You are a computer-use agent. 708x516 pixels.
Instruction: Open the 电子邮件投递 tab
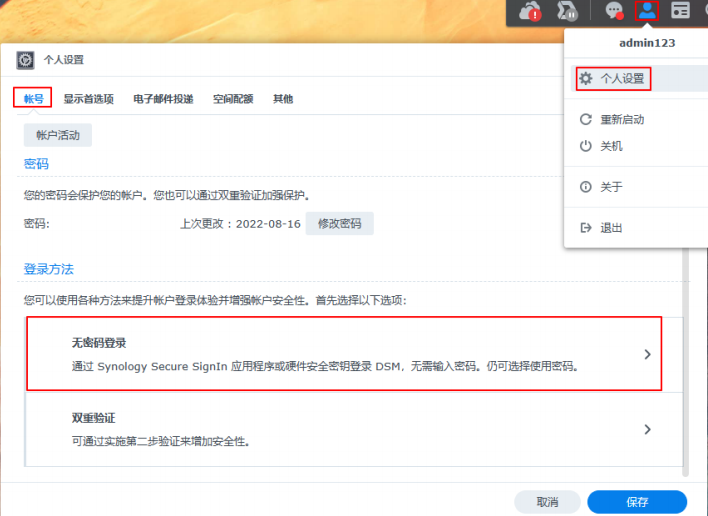pos(163,99)
